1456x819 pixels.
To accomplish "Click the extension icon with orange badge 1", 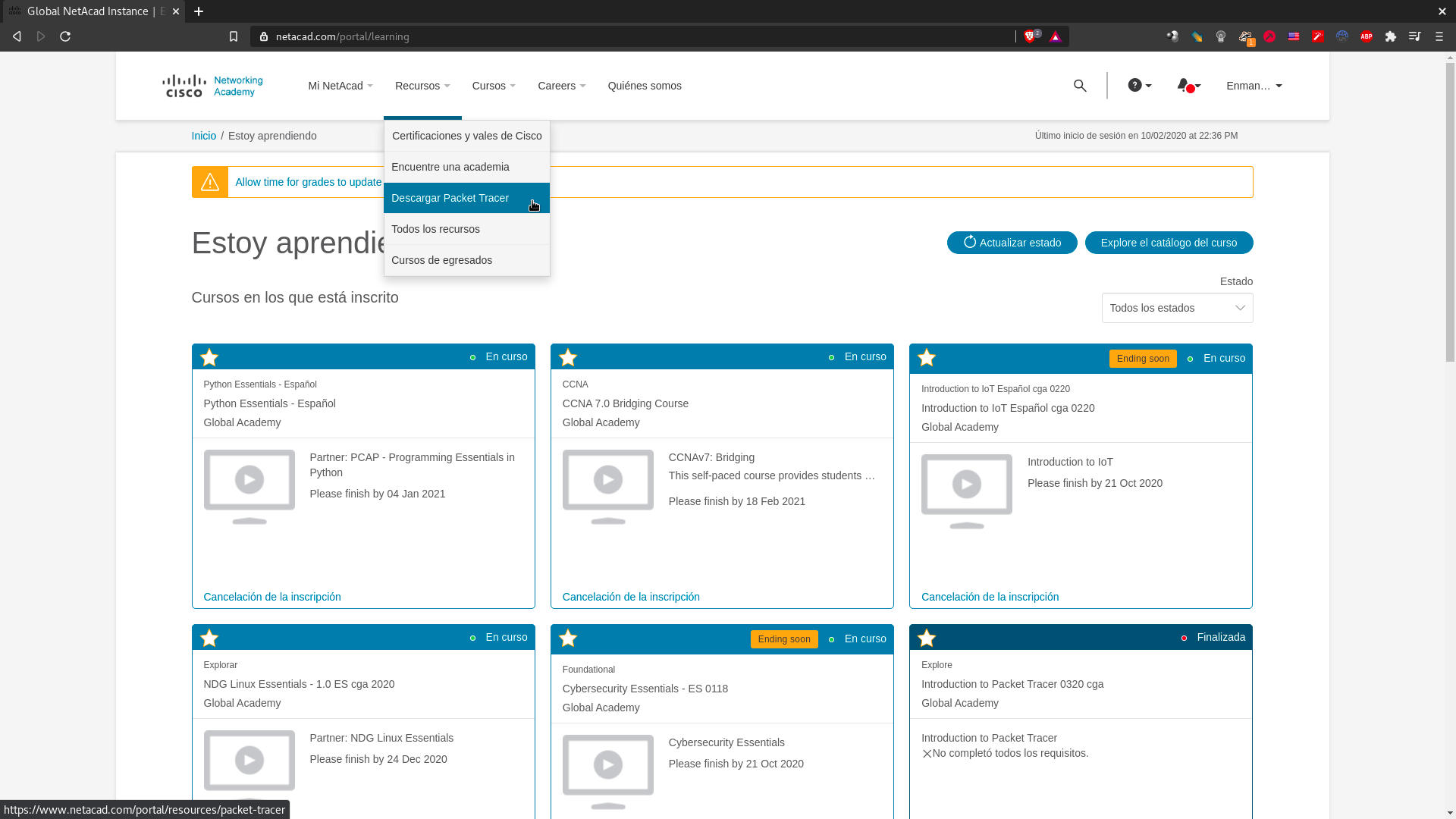I will pos(1246,37).
